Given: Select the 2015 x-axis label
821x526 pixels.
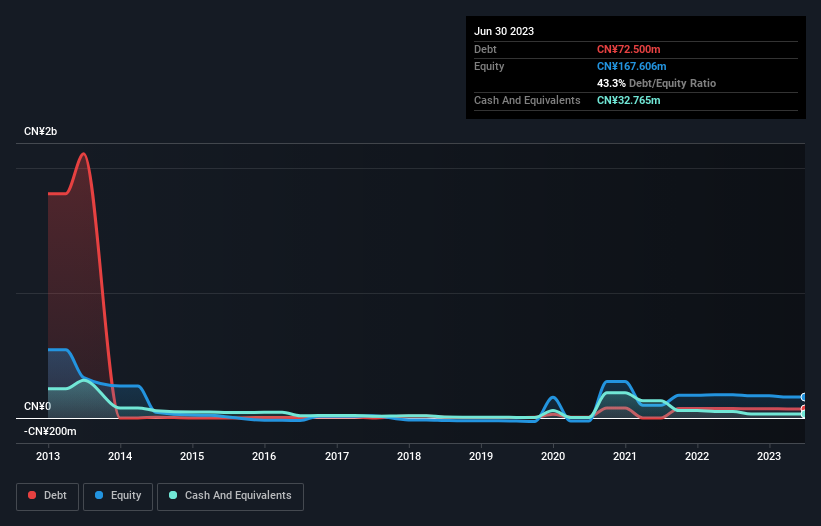Looking at the screenshot, I should [x=192, y=456].
